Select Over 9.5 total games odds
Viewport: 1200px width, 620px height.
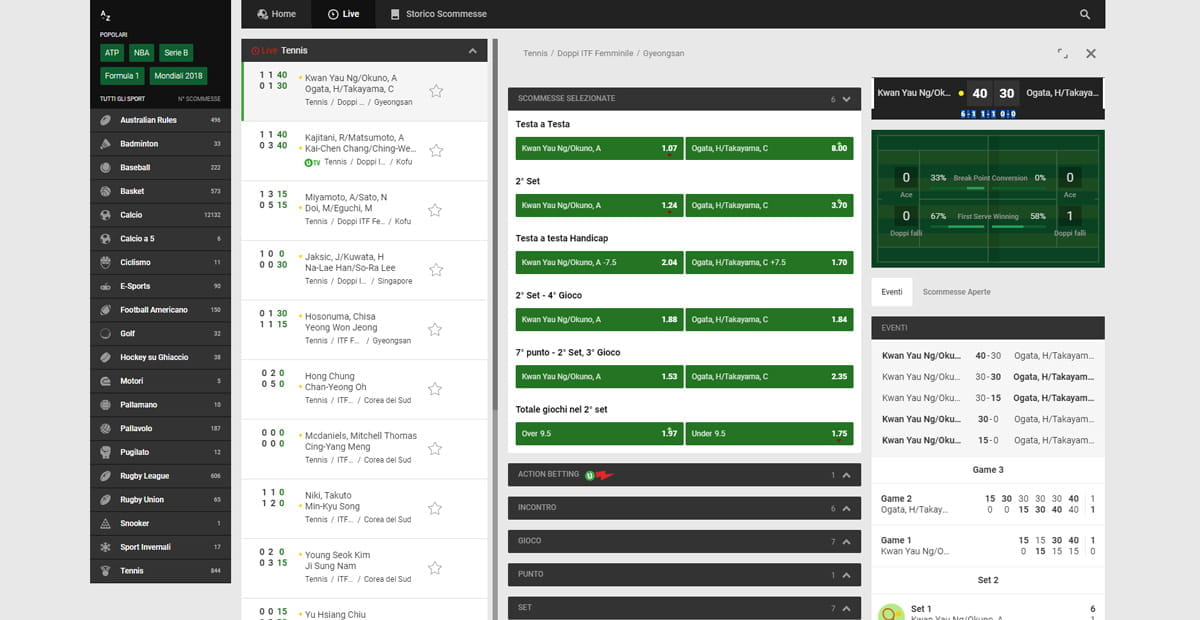[x=599, y=433]
